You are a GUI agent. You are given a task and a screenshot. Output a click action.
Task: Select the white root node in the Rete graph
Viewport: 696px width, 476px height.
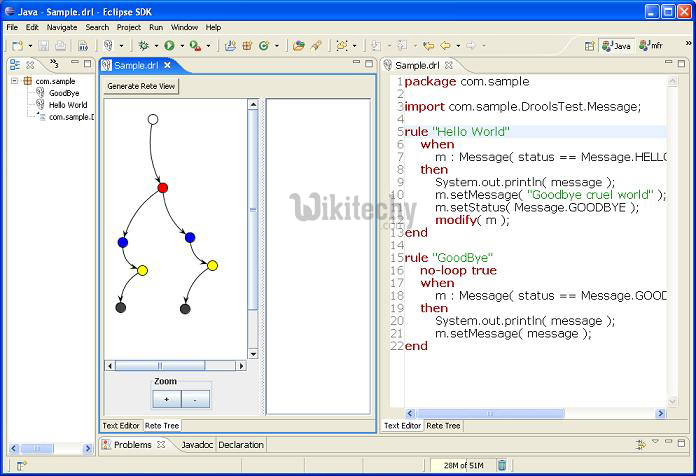[x=153, y=119]
